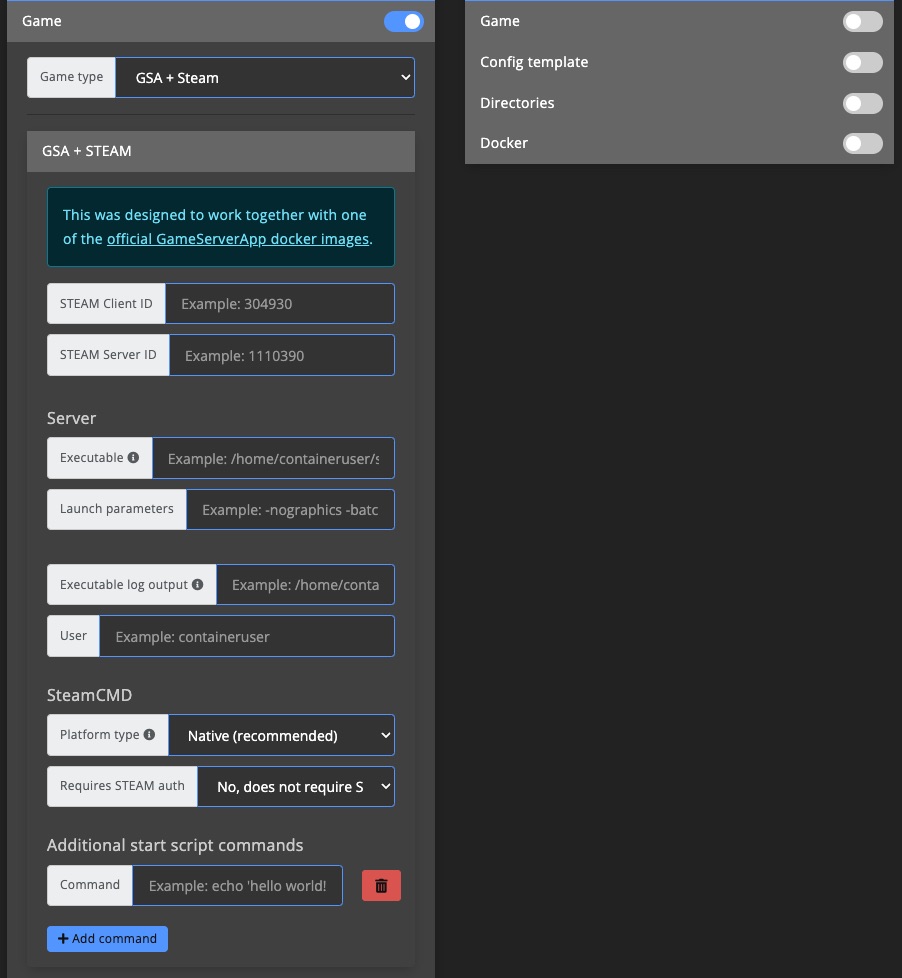Change the Requires STEAM auth dropdown

295,786
